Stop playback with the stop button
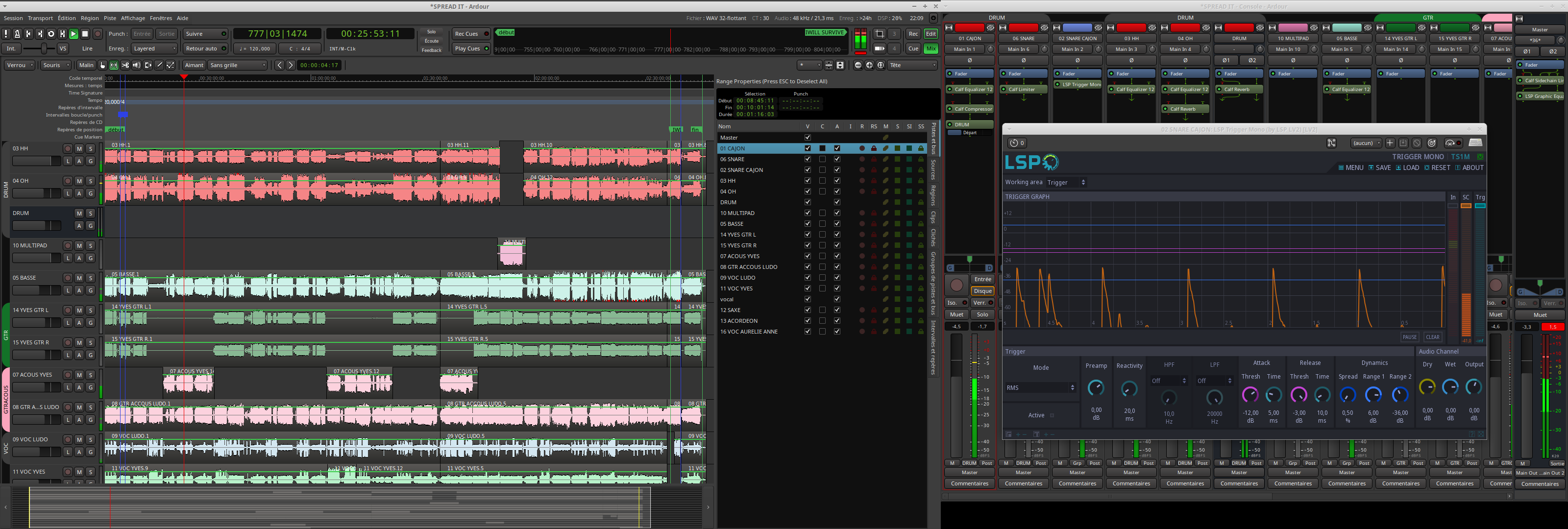Screen dimensions: 1568x529 [85, 34]
